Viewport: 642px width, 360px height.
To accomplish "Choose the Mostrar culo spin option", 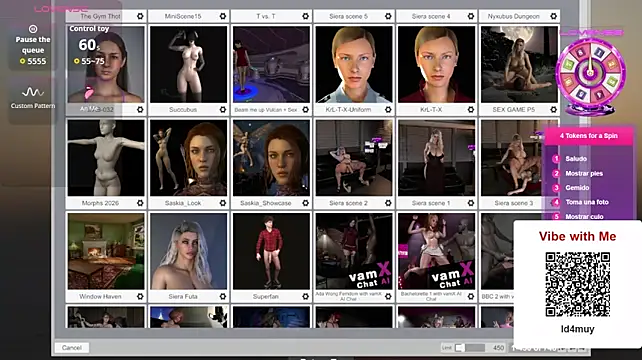I will pos(584,217).
